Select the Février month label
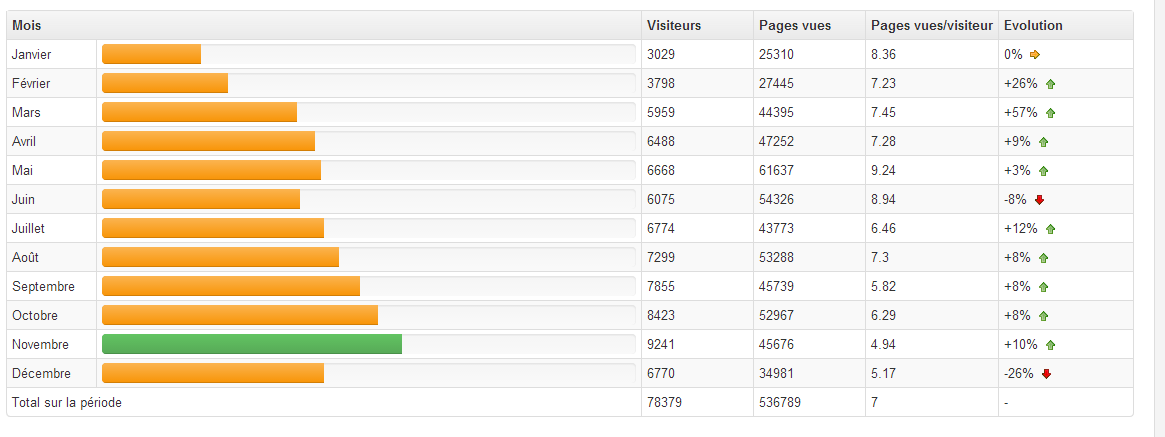 [x=31, y=83]
